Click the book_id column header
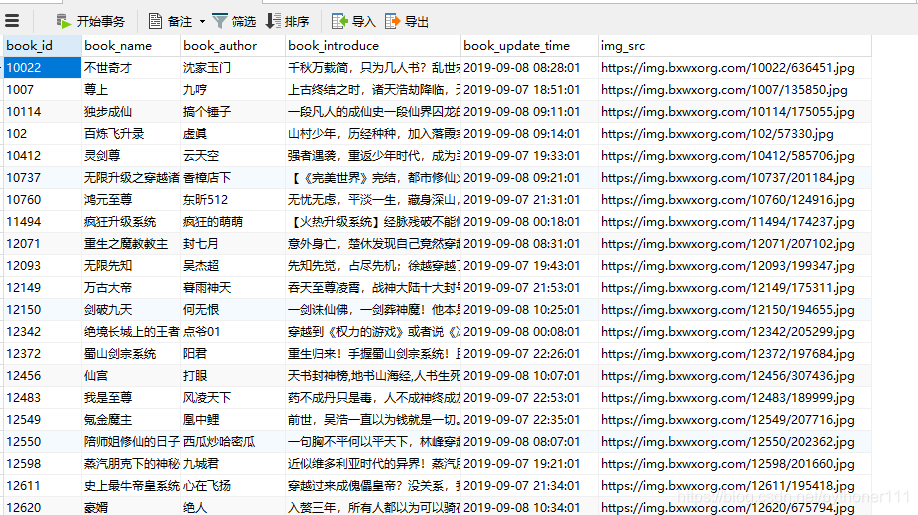The image size is (918, 515). 42,46
